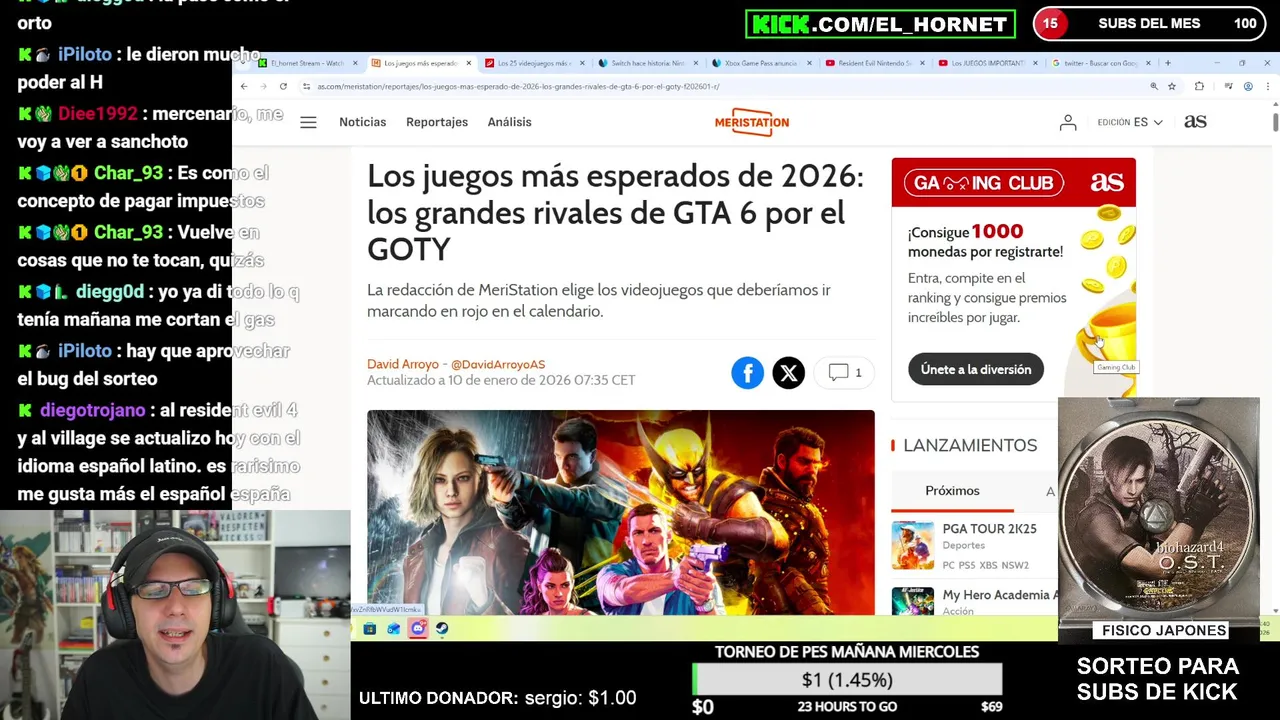Open the Microsoft Store taskbar icon

coord(369,629)
